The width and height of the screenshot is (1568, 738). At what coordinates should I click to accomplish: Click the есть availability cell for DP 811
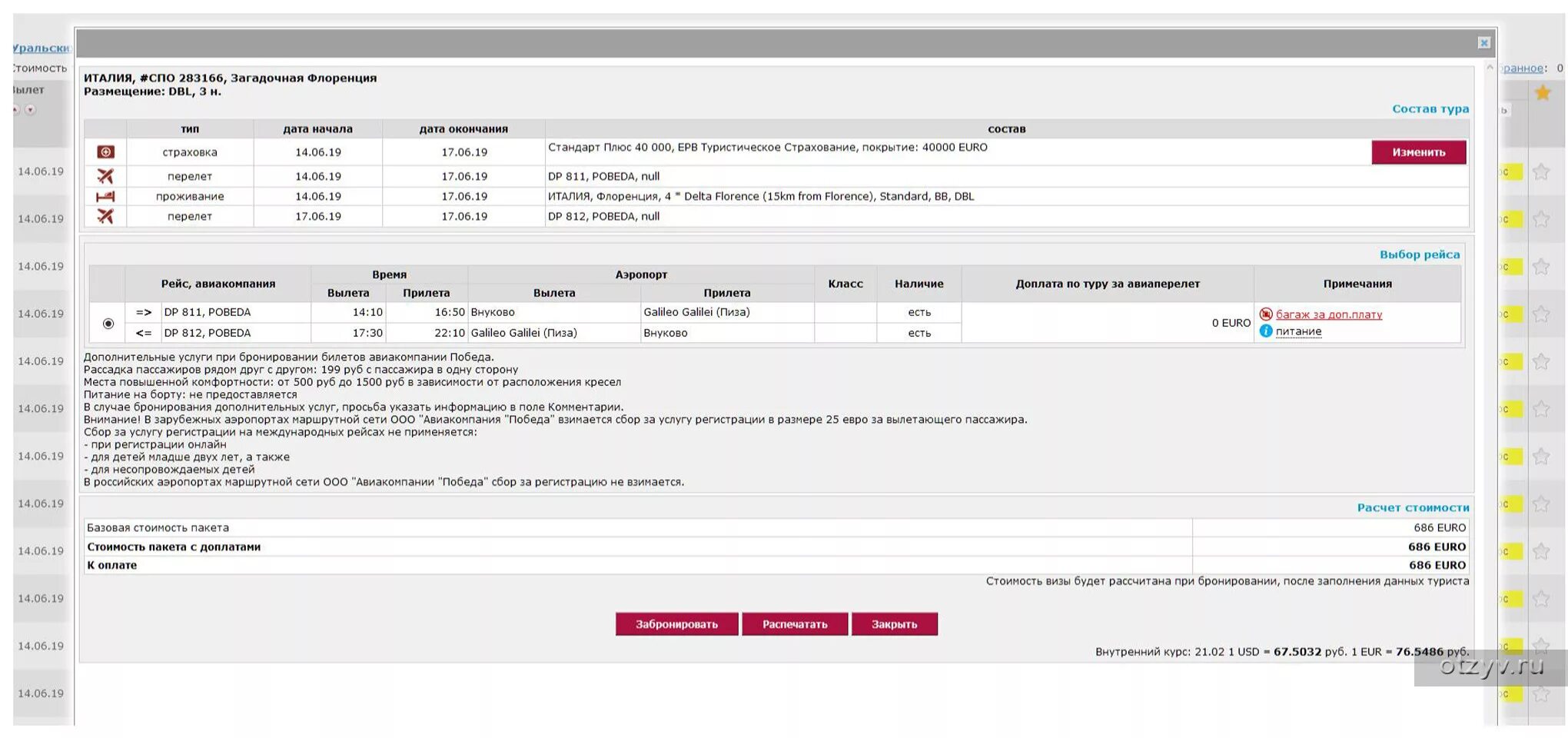click(x=919, y=312)
